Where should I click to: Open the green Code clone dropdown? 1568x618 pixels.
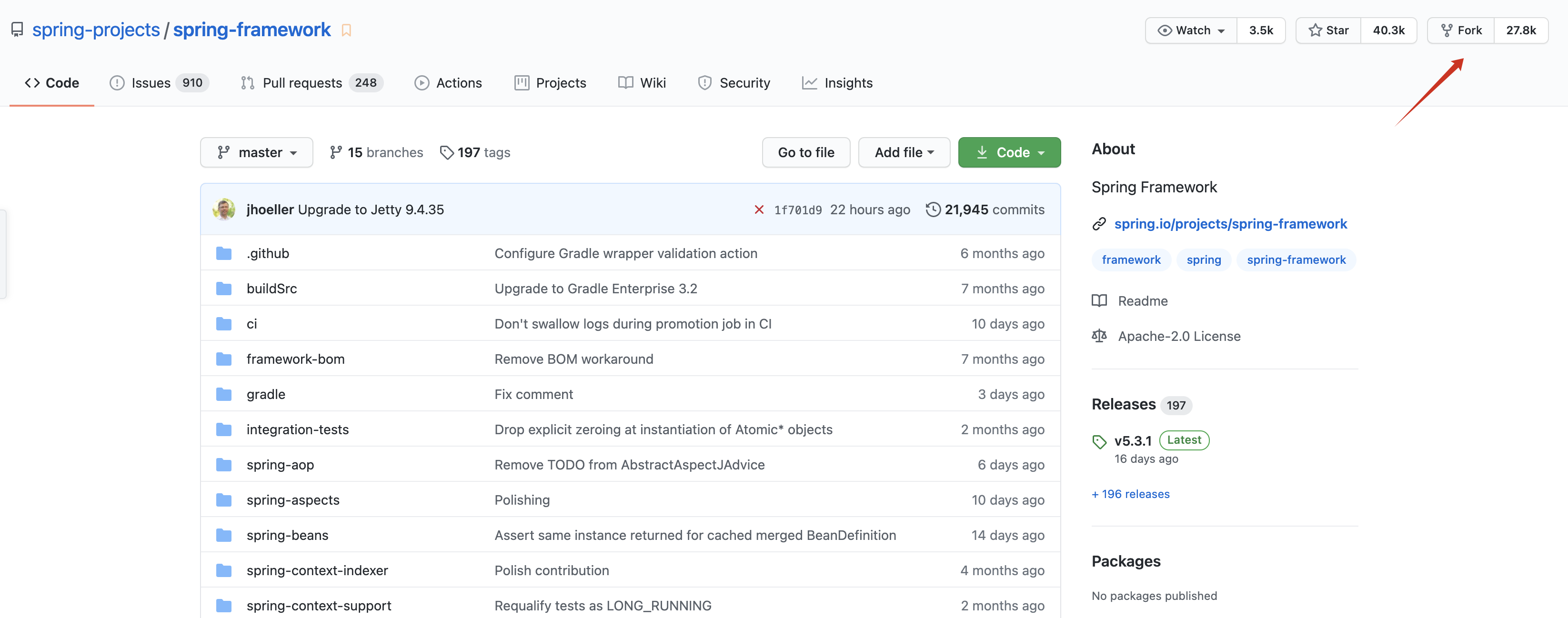pyautogui.click(x=1009, y=153)
